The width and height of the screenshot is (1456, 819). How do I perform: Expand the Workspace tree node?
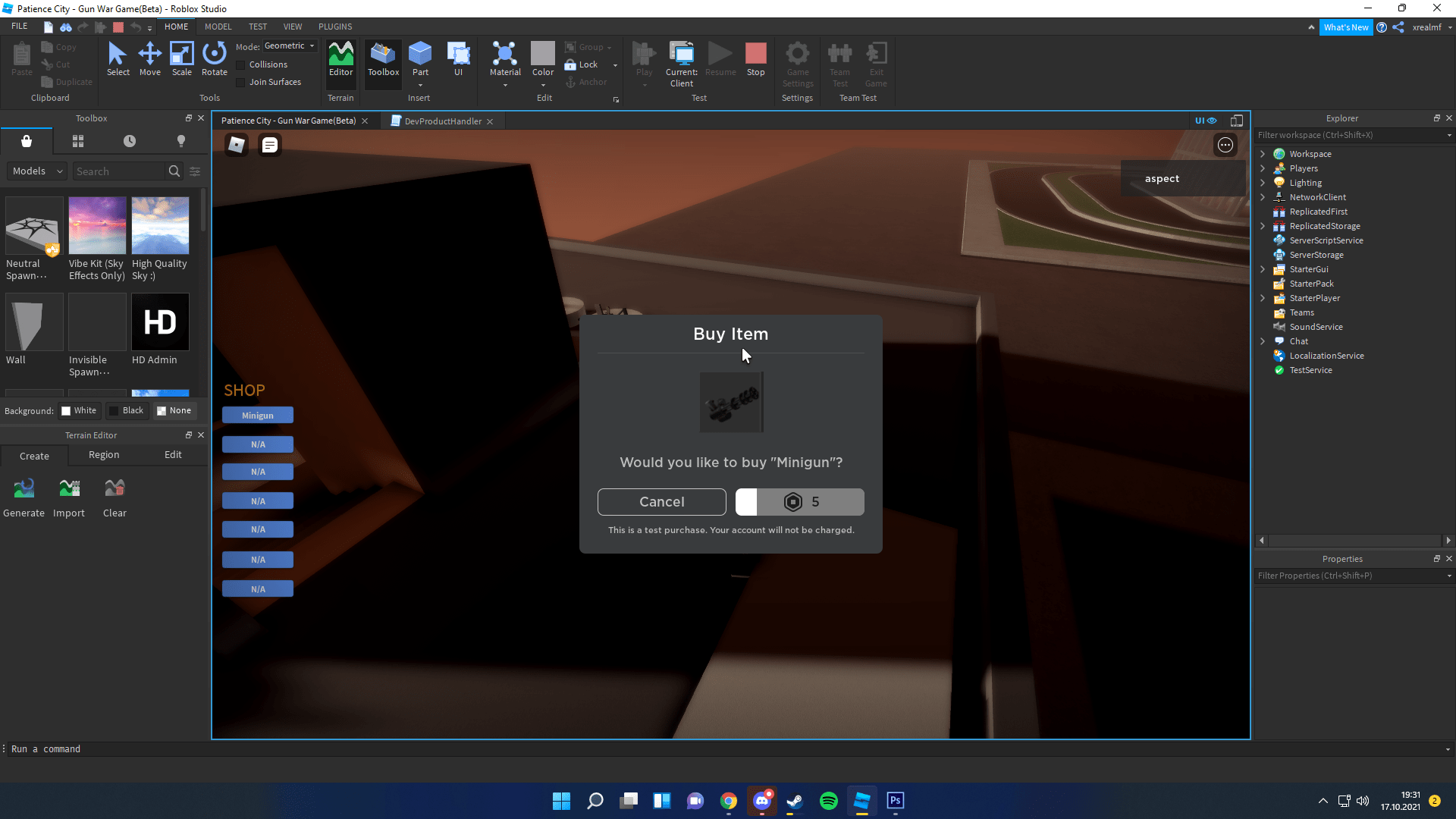[x=1263, y=154]
